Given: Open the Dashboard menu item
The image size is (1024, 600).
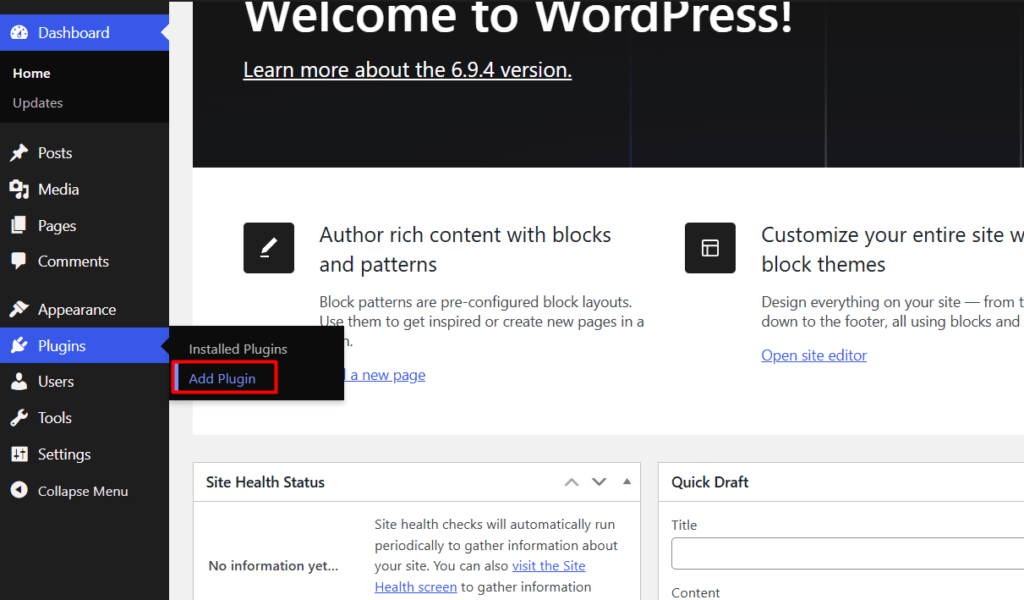Looking at the screenshot, I should 84,33.
